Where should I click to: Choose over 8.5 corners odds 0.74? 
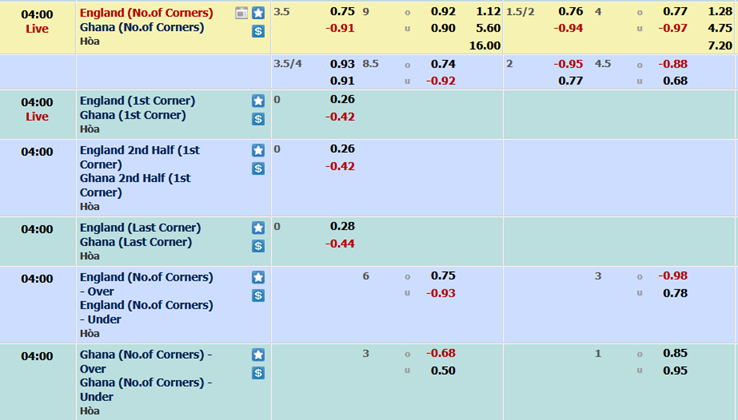click(443, 64)
